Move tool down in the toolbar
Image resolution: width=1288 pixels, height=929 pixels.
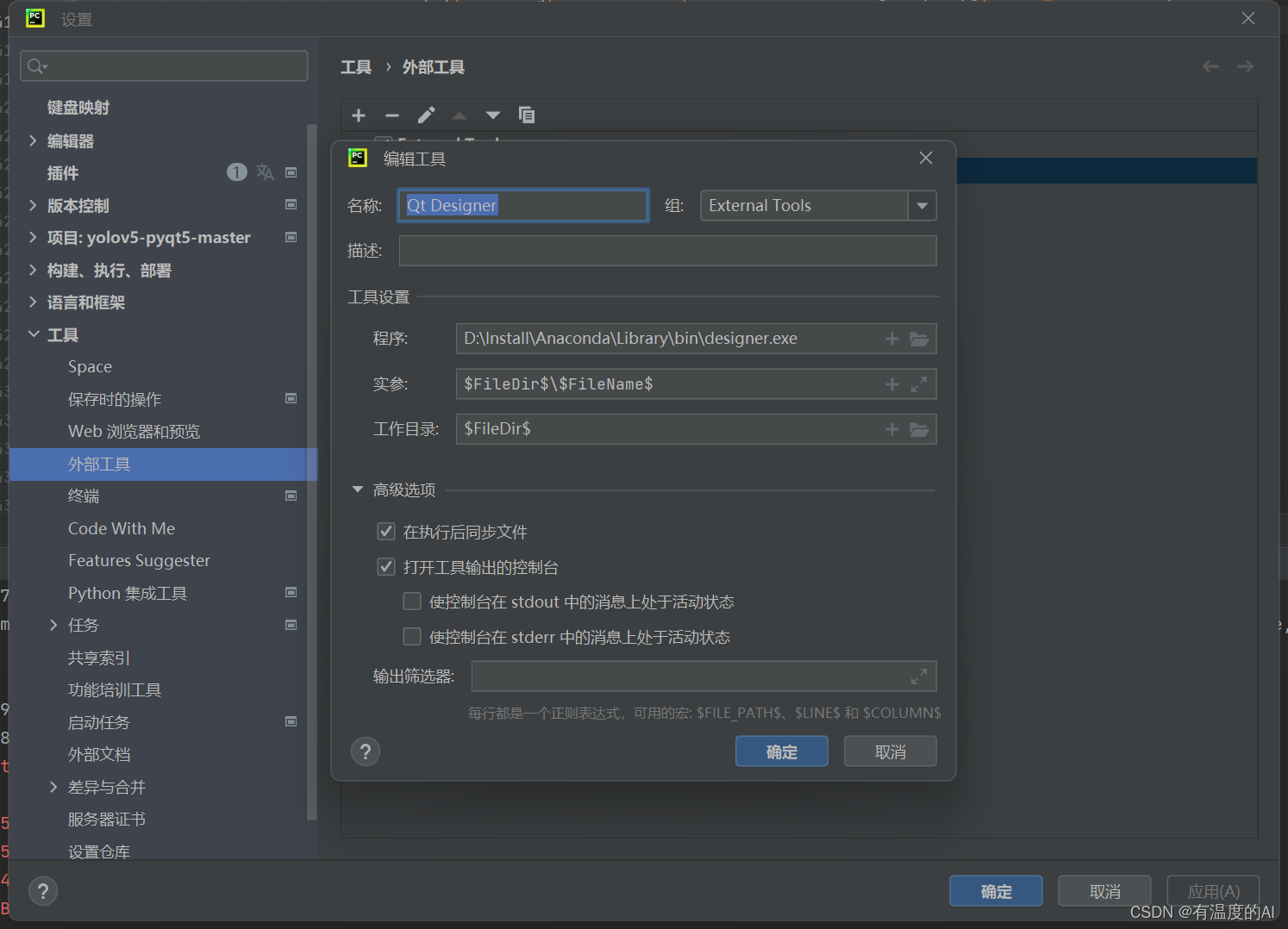pyautogui.click(x=493, y=115)
